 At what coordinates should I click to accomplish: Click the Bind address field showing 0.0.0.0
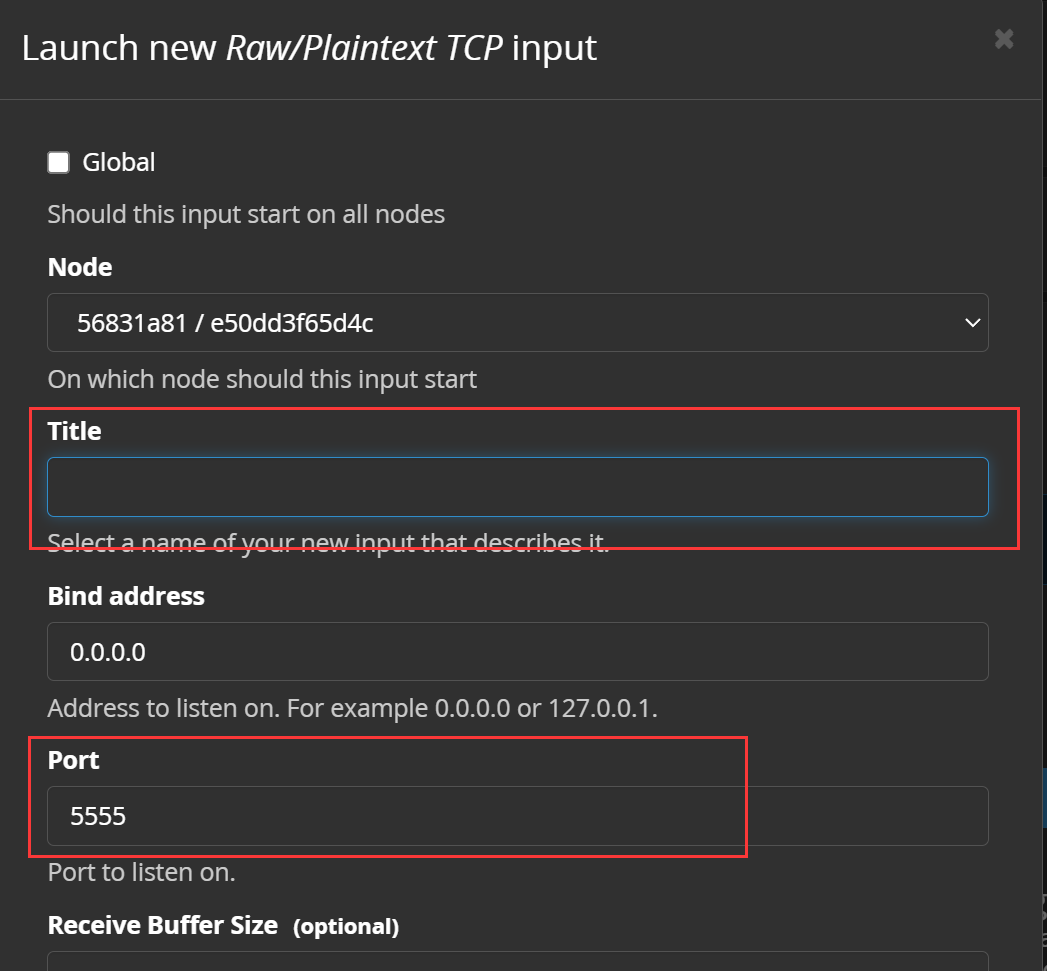[517, 652]
